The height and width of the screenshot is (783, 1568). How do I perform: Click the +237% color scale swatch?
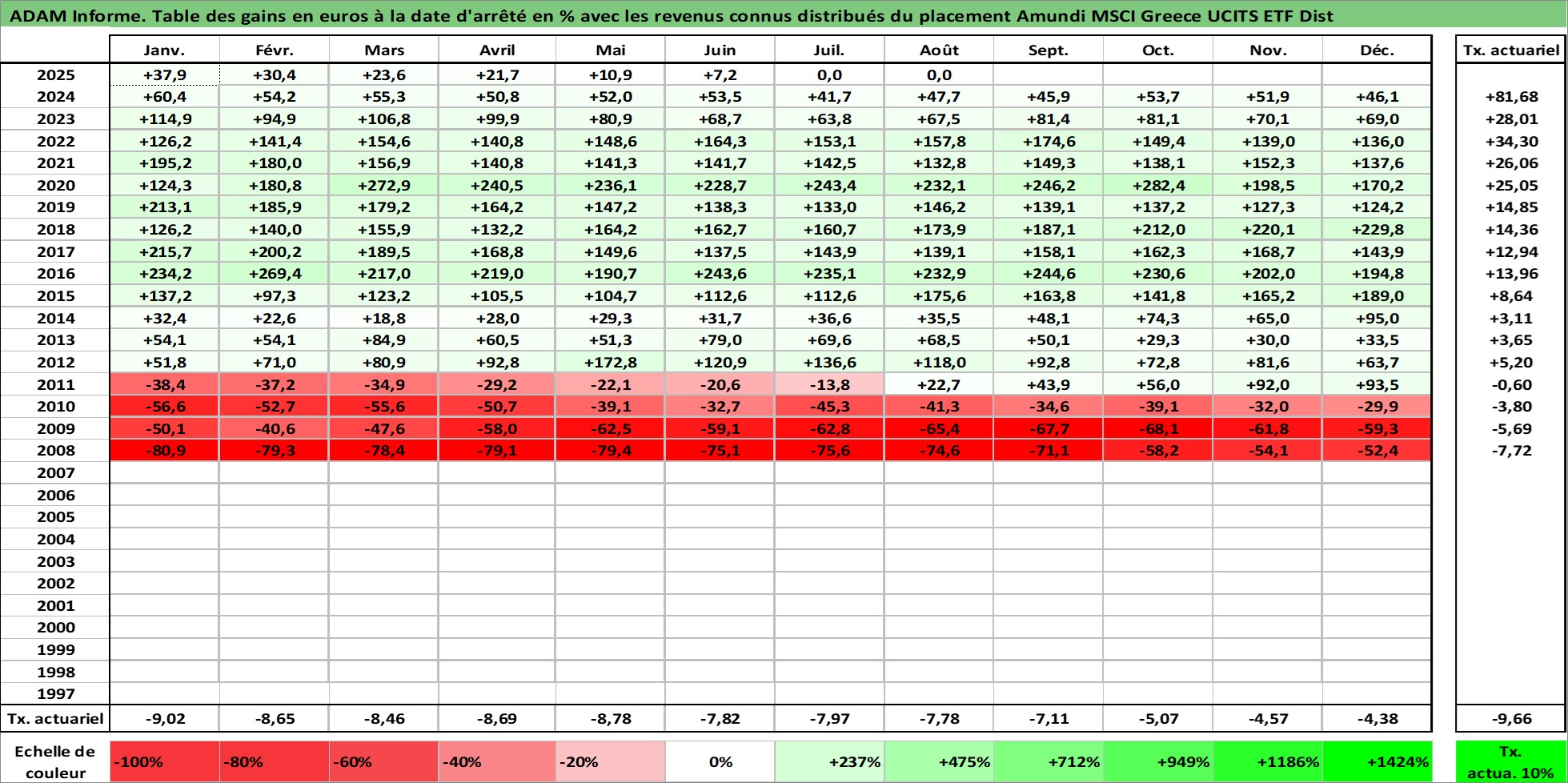[829, 761]
